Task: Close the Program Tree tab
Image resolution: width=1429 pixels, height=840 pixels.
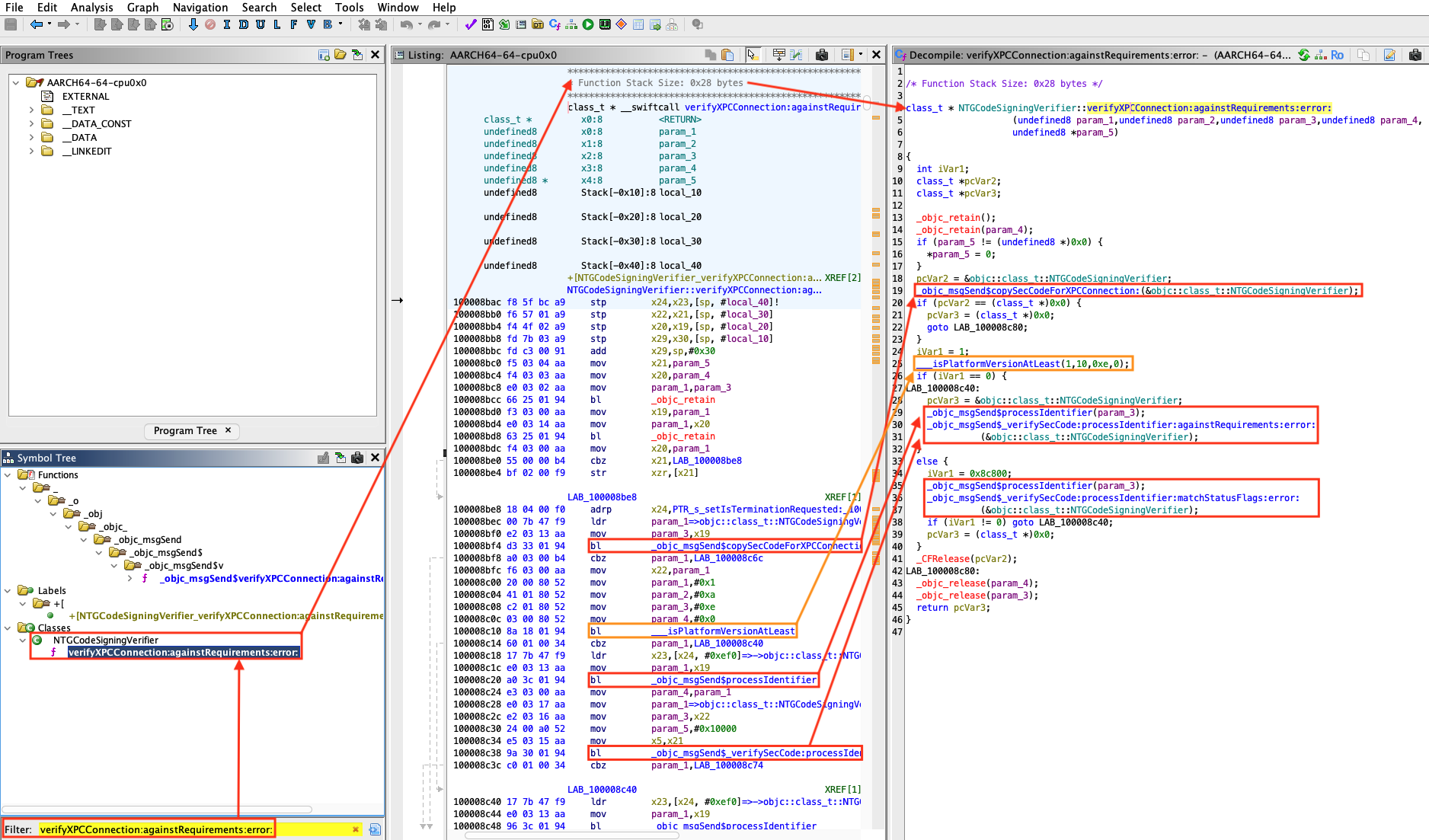Action: [x=228, y=430]
